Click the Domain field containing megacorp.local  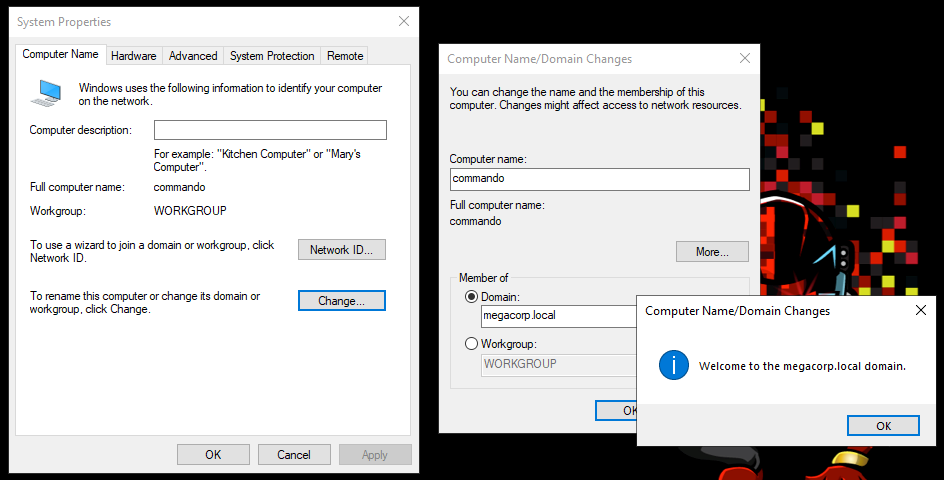558,316
